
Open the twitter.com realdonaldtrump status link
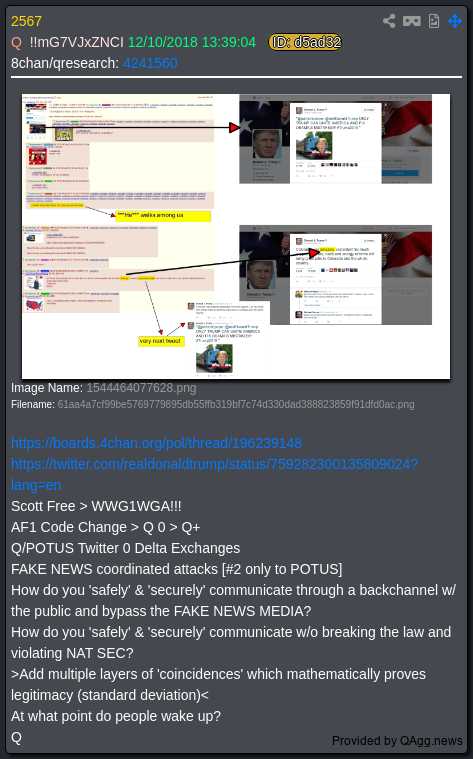point(214,464)
